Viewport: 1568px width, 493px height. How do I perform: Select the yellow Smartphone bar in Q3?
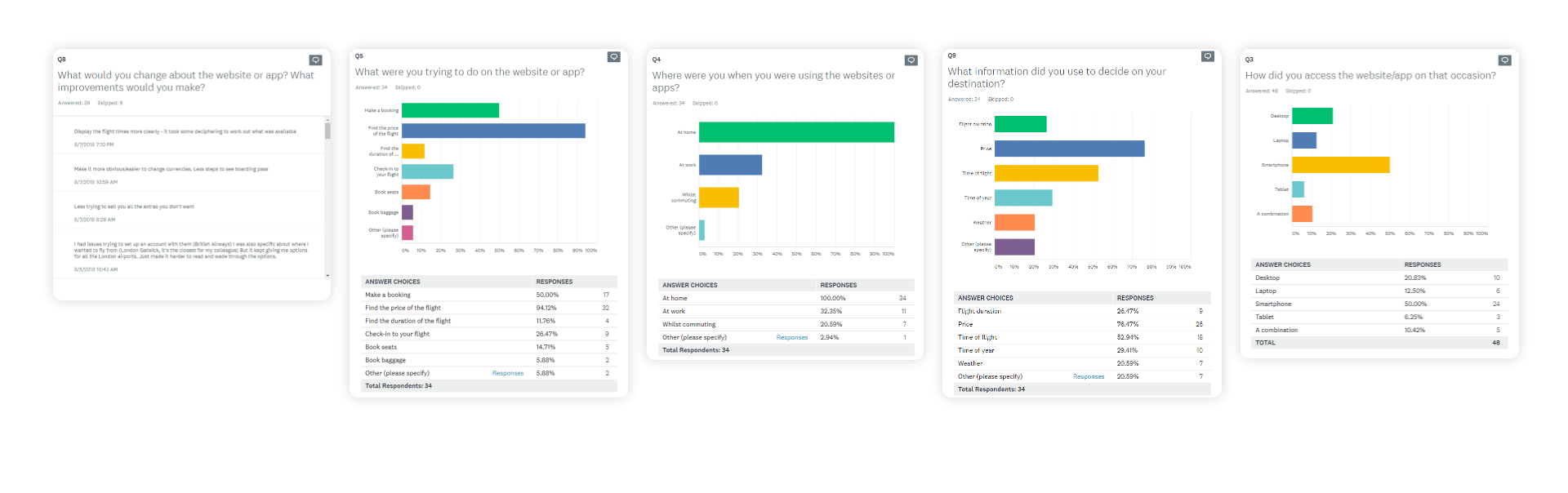pos(1340,165)
